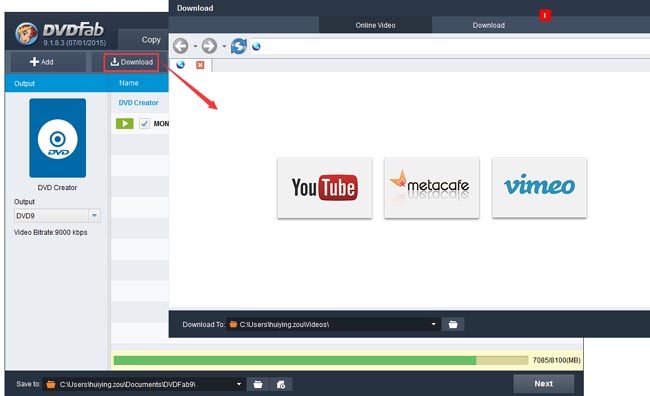Viewport: 650px width, 396px height.
Task: Click the Download To path text
Action: [284, 324]
